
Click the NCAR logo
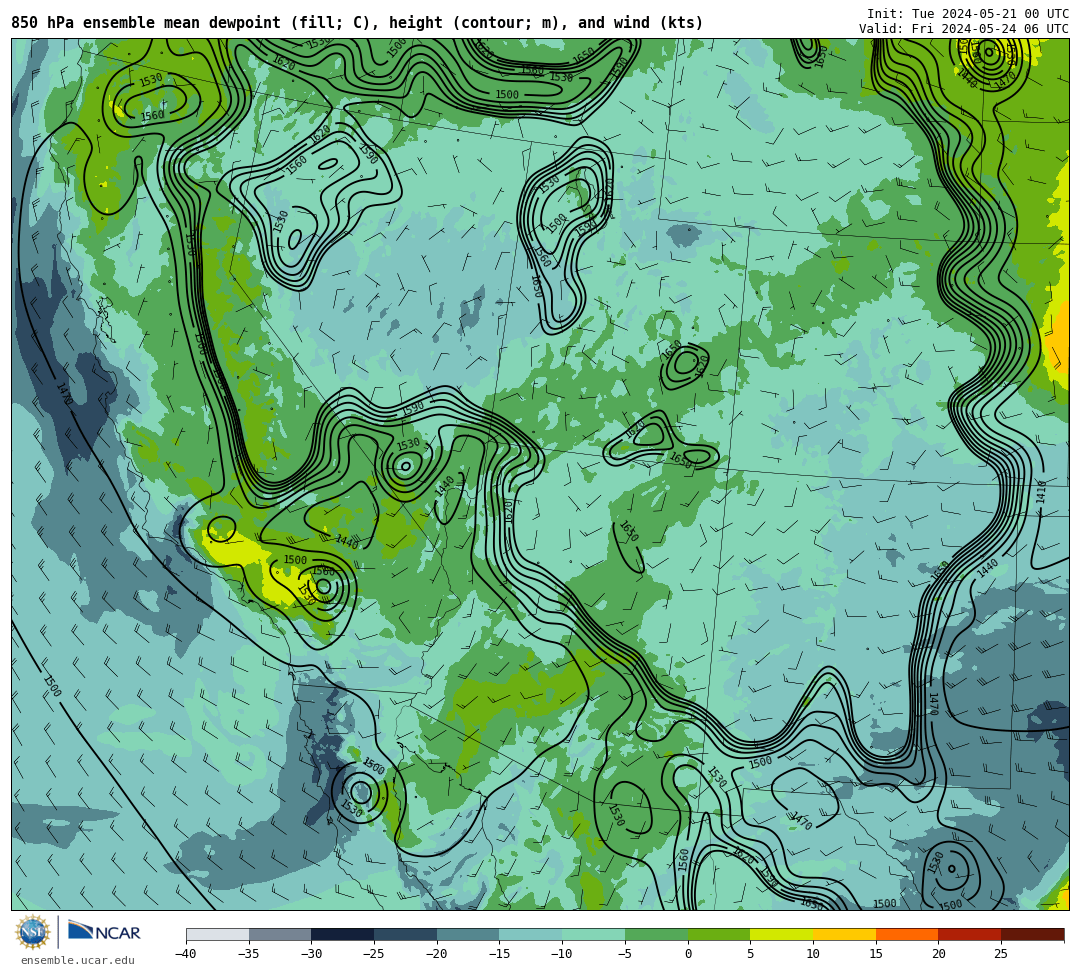click(x=104, y=932)
